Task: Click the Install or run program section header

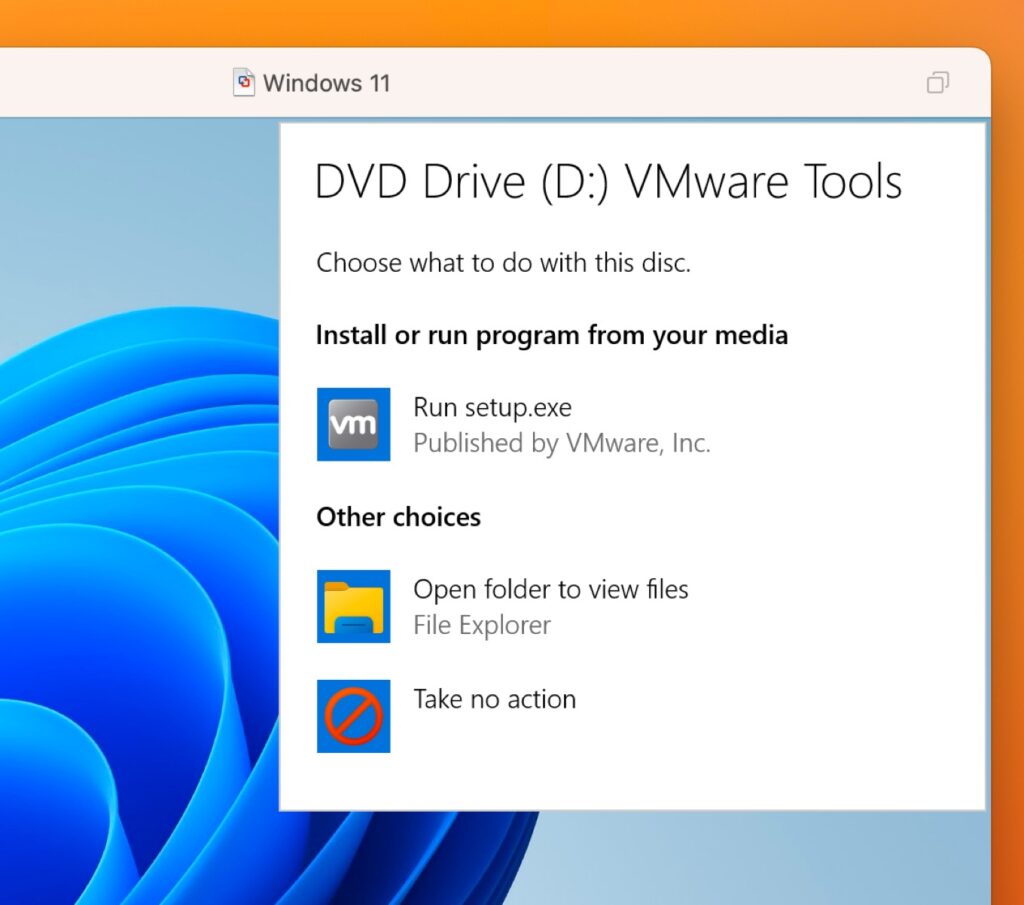Action: coord(552,335)
